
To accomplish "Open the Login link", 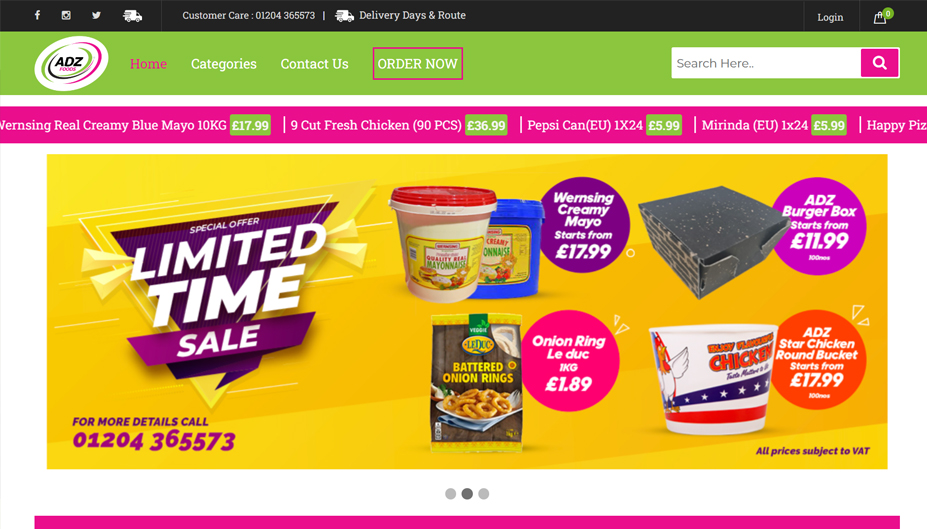I will click(830, 17).
